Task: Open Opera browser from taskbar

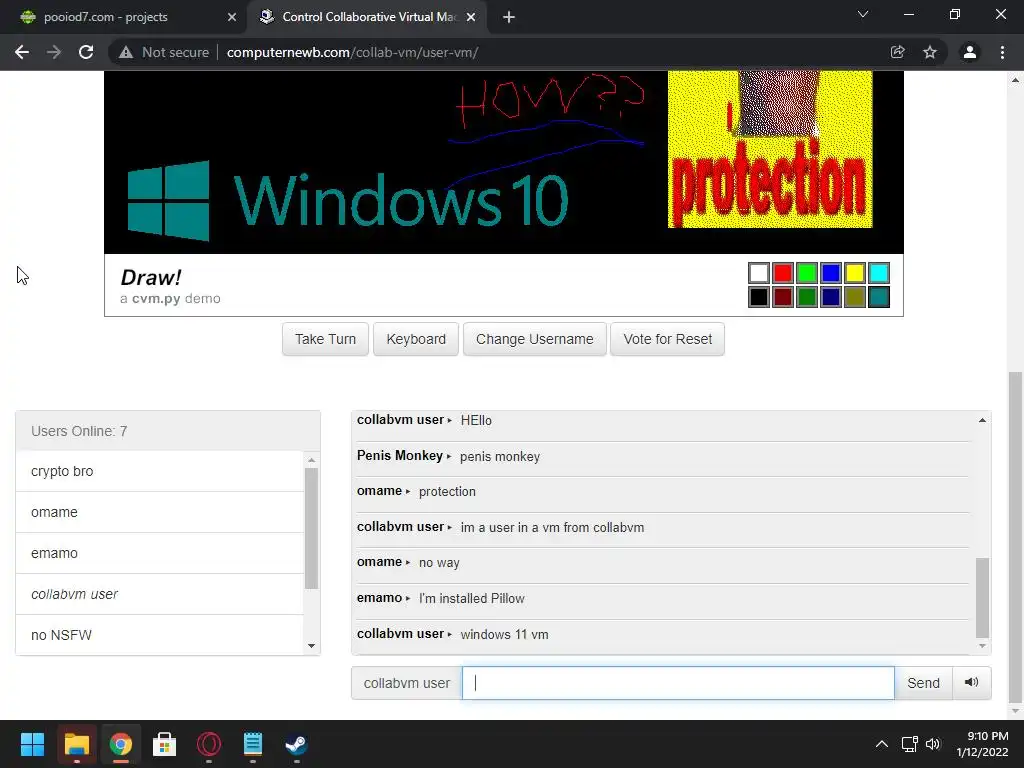Action: tap(209, 744)
